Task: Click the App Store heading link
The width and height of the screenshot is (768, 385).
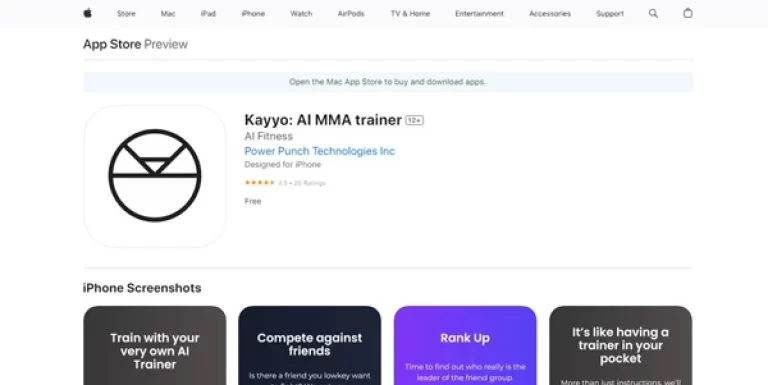Action: click(112, 44)
